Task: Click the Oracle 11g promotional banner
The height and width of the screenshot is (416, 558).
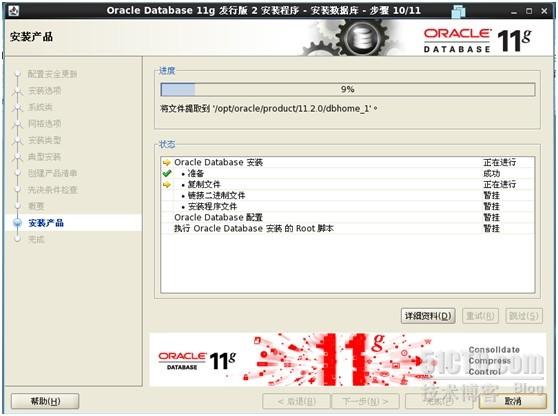Action: tap(347, 360)
